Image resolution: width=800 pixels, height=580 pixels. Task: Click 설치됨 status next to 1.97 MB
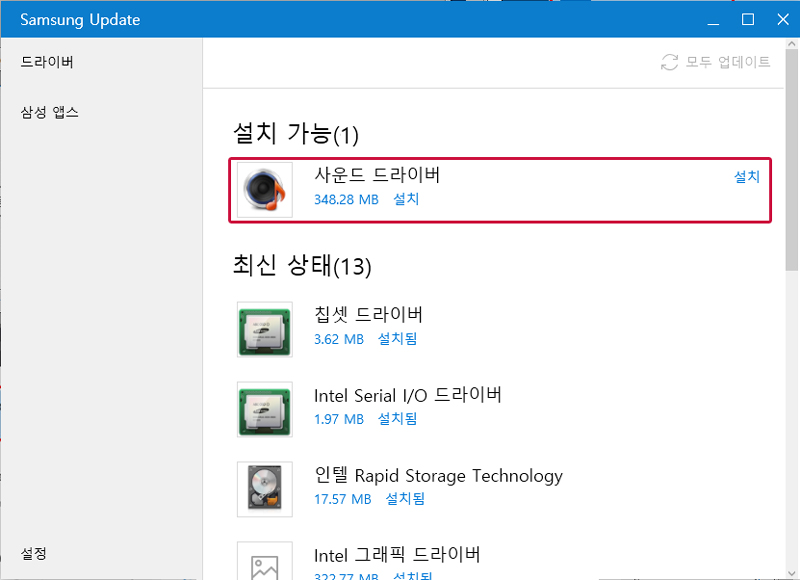[397, 419]
